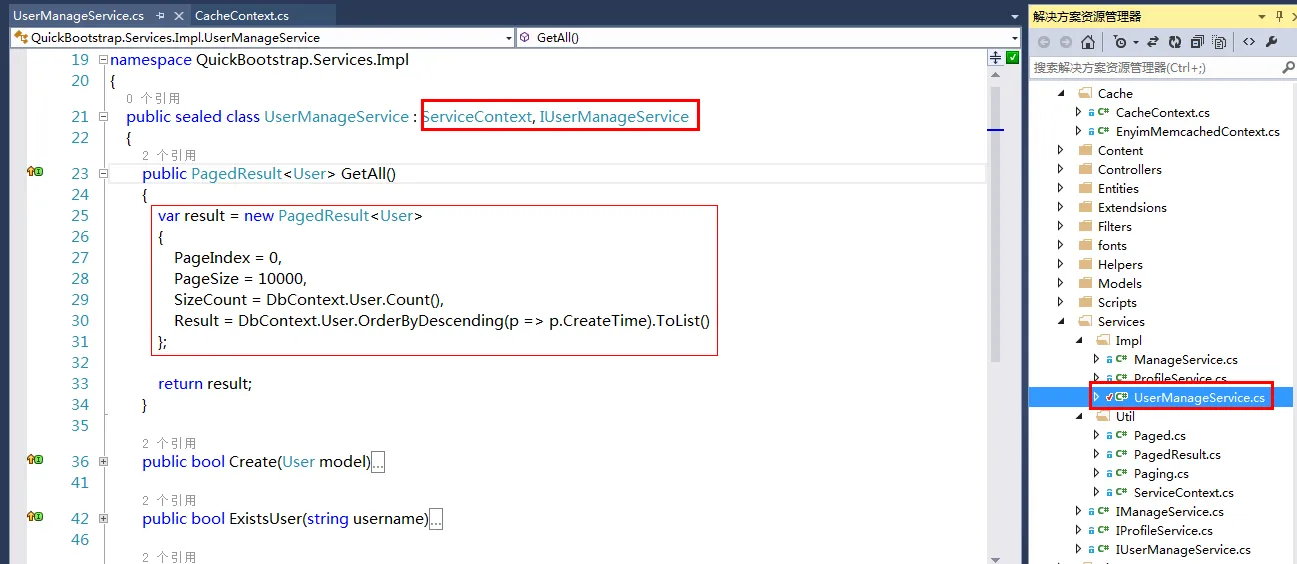1297x564 pixels.
Task: Select the UserManageService.cs editor tab
Action: pyautogui.click(x=78, y=15)
